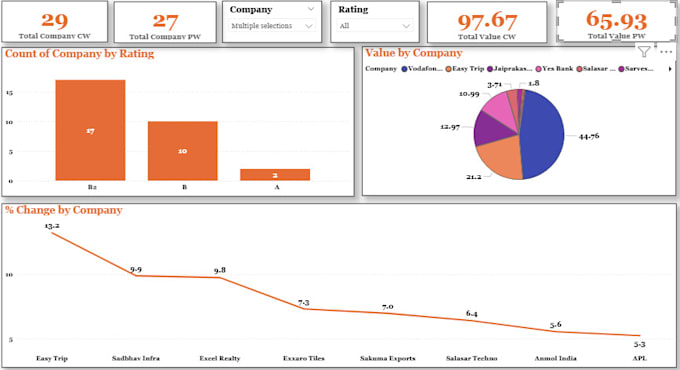Viewport: 680px width, 370px height.
Task: Click the Salasar Techno axis label
Action: (472, 358)
